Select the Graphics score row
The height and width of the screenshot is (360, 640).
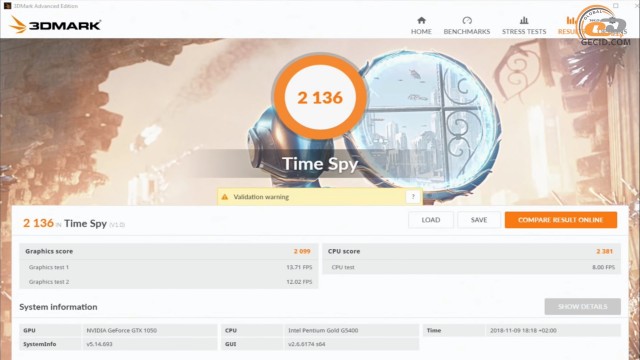coord(169,251)
